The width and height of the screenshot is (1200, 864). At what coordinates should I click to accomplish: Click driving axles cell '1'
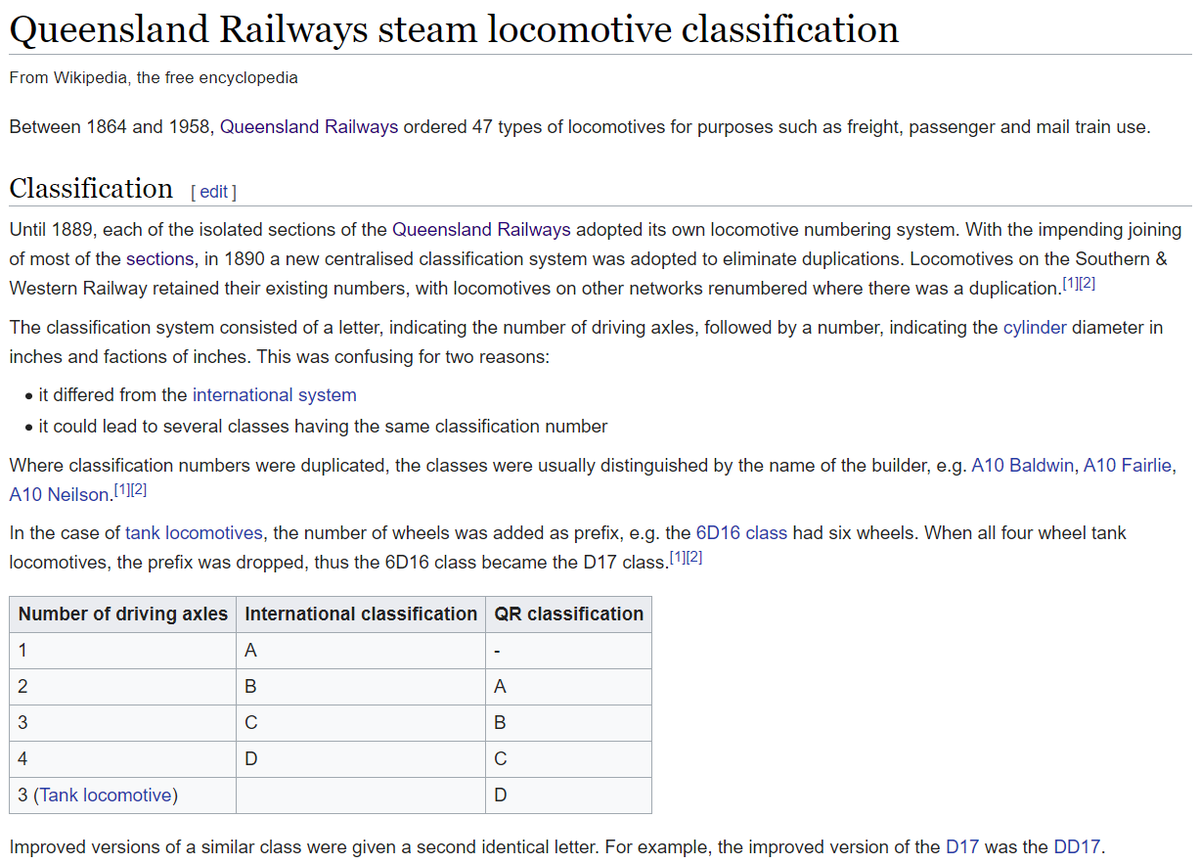pyautogui.click(x=123, y=650)
